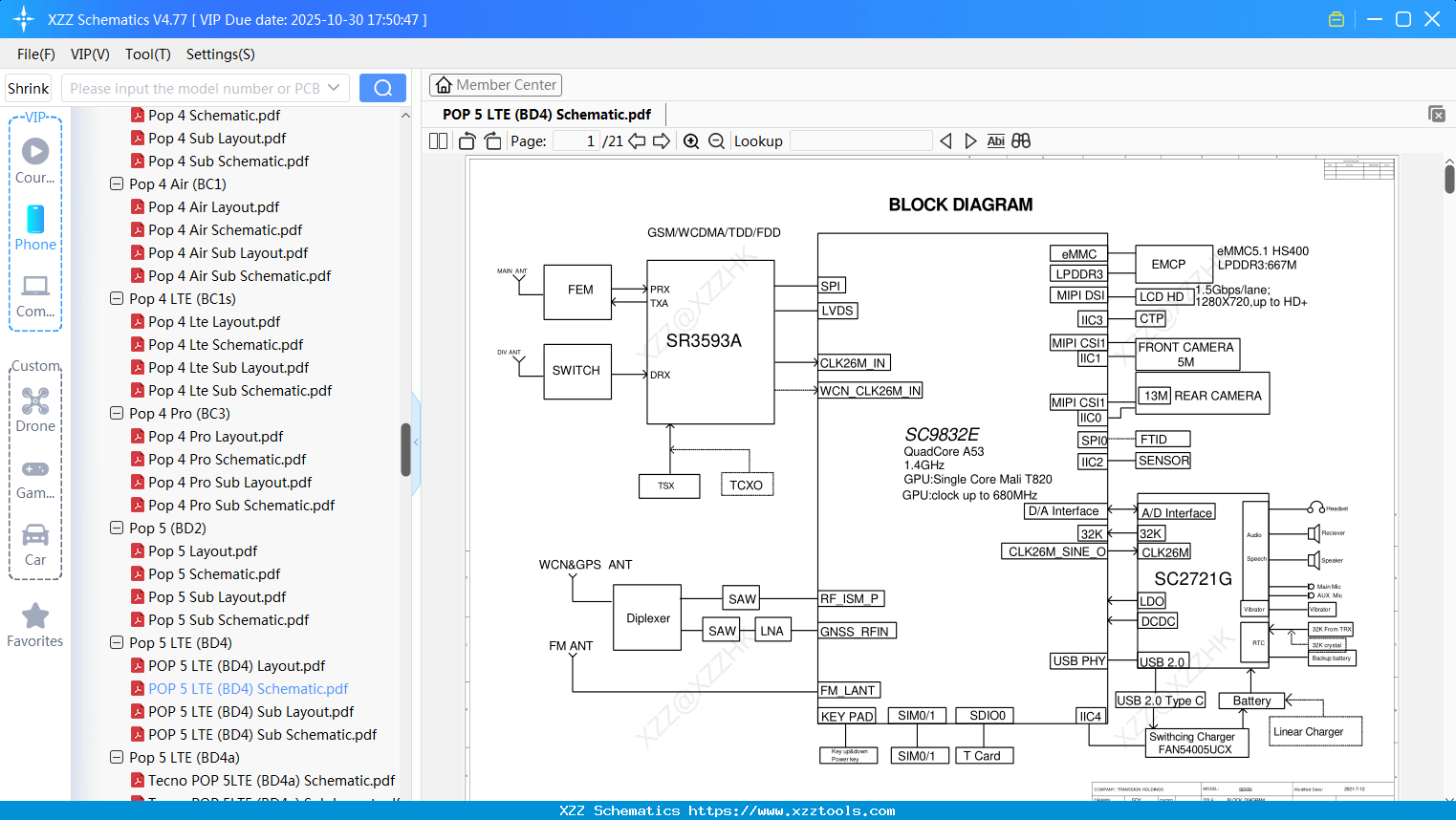Select the Car category in the sidebar
This screenshot has height=820, width=1456.
(x=35, y=543)
